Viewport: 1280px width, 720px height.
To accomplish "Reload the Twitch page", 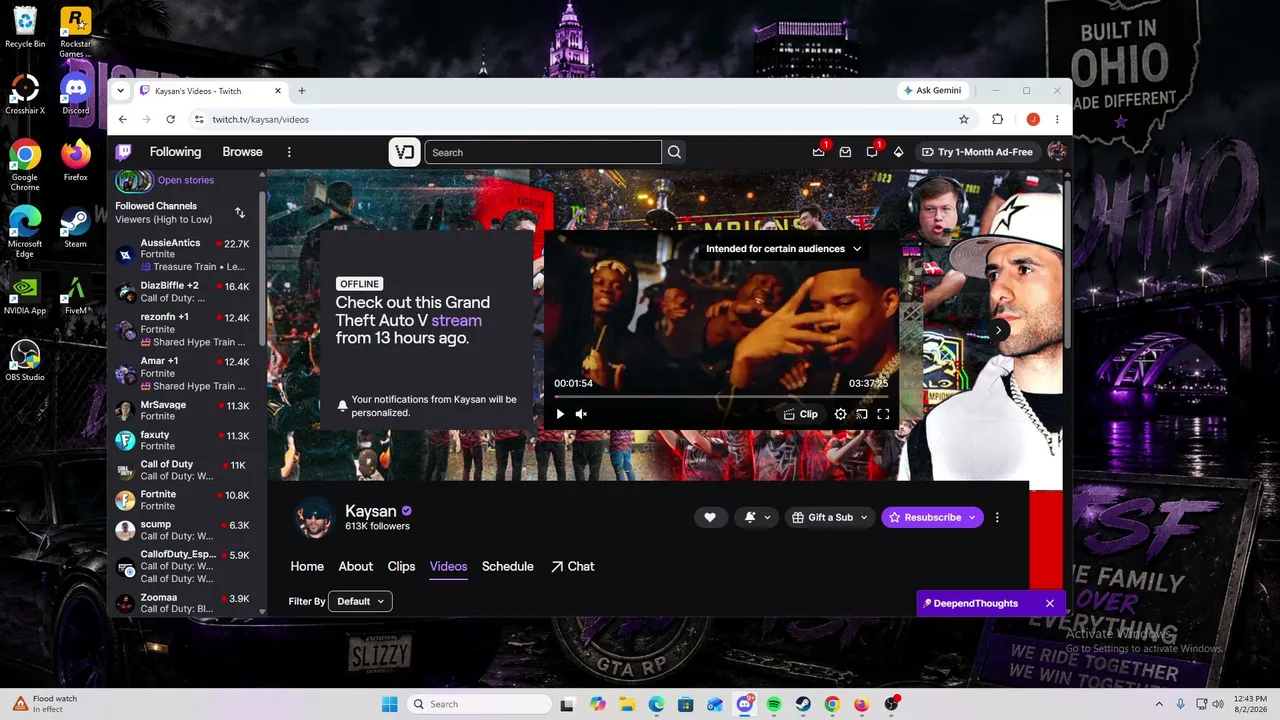I will pyautogui.click(x=171, y=119).
